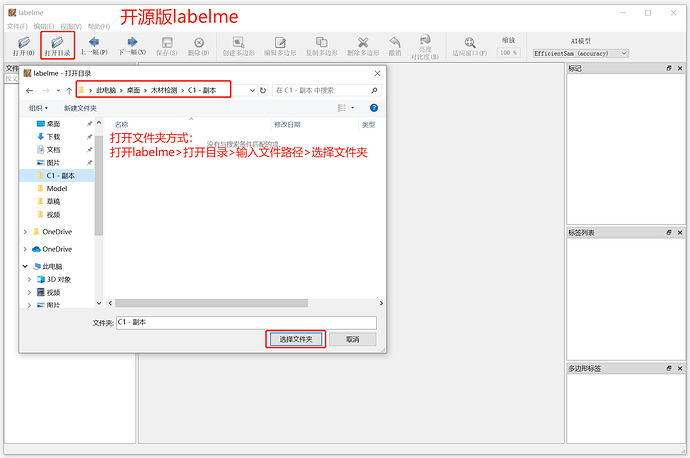This screenshot has width=690, height=458.
Task: Close the 标记 panel
Action: click(680, 68)
